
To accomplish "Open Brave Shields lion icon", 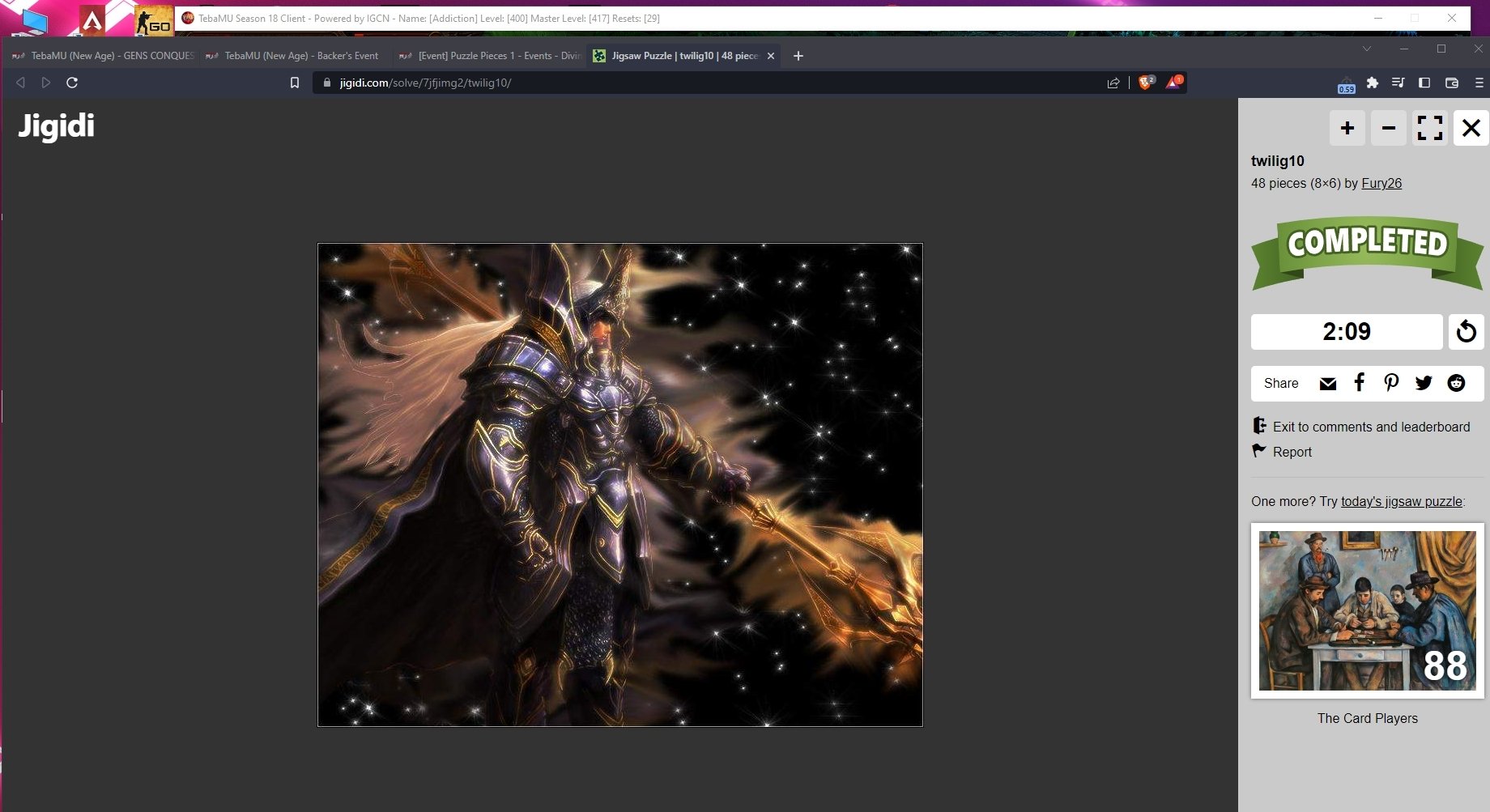I will pos(1146,82).
